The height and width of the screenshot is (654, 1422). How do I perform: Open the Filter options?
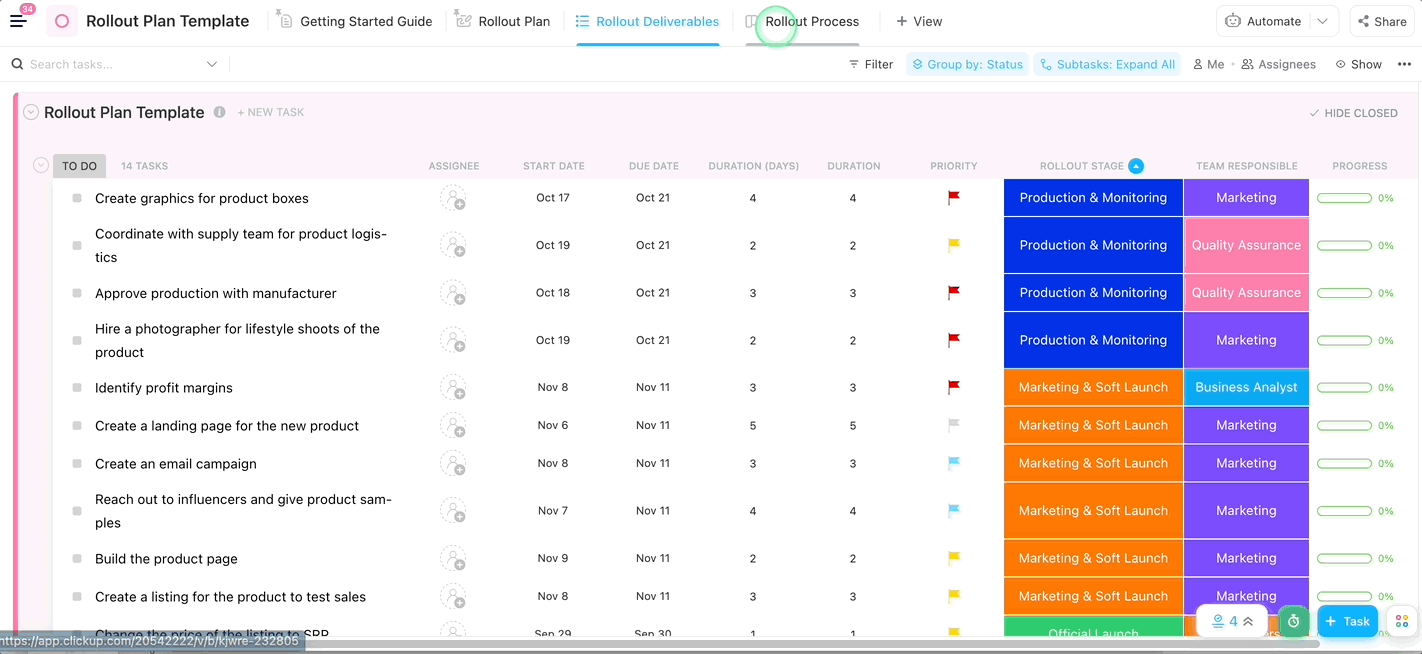[x=870, y=64]
